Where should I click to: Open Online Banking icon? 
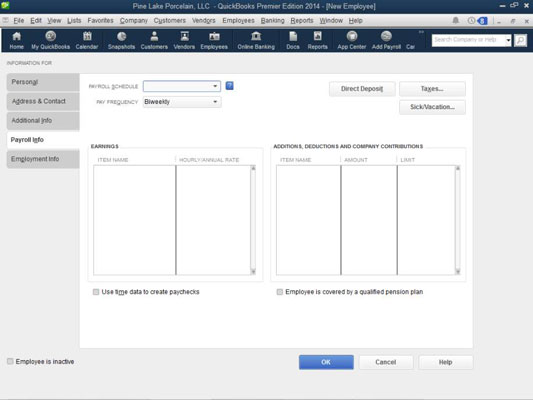coord(256,40)
